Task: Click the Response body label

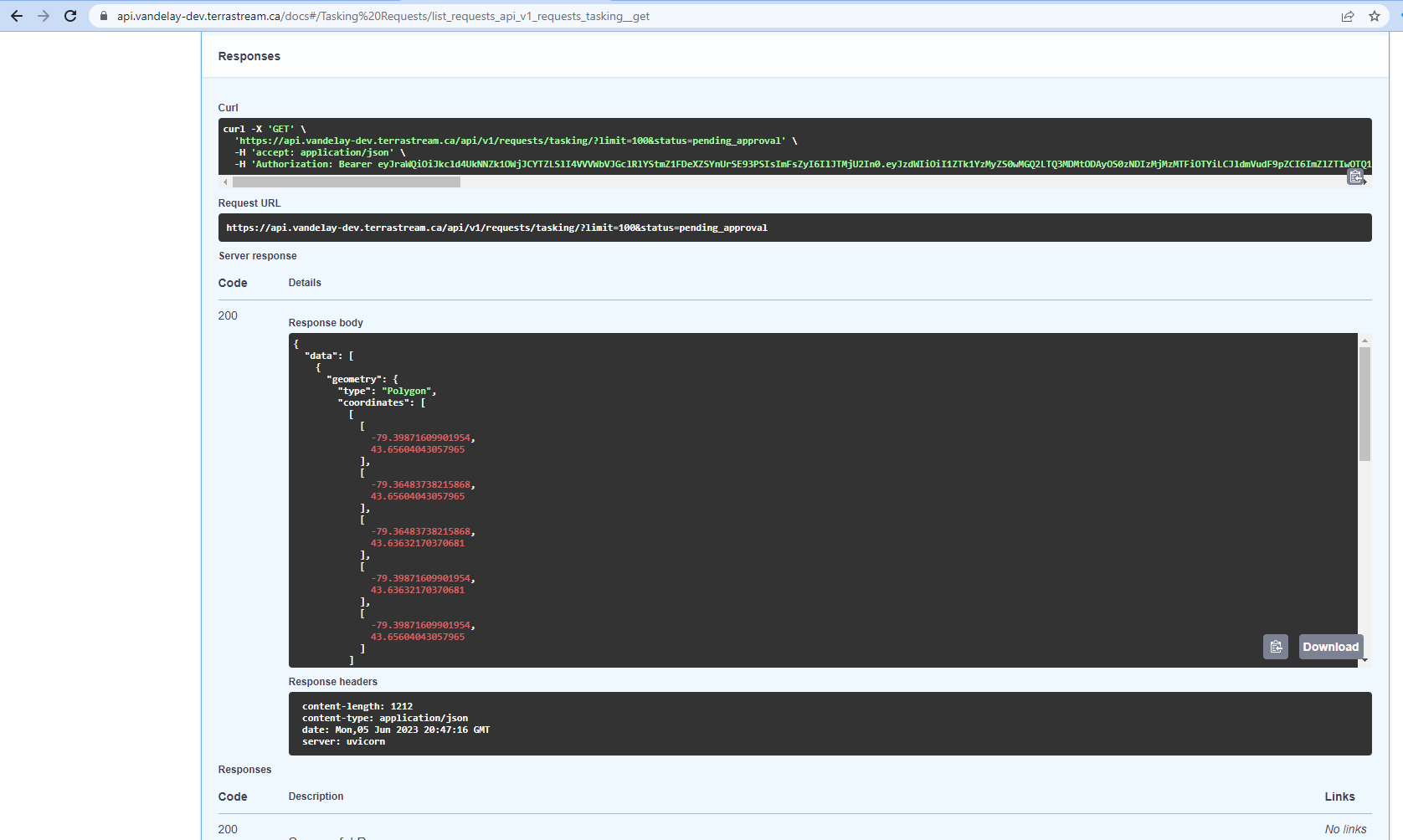Action: 326,323
